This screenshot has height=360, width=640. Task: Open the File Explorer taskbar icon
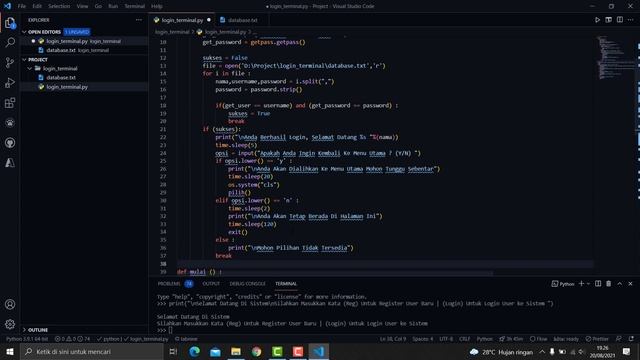236,351
